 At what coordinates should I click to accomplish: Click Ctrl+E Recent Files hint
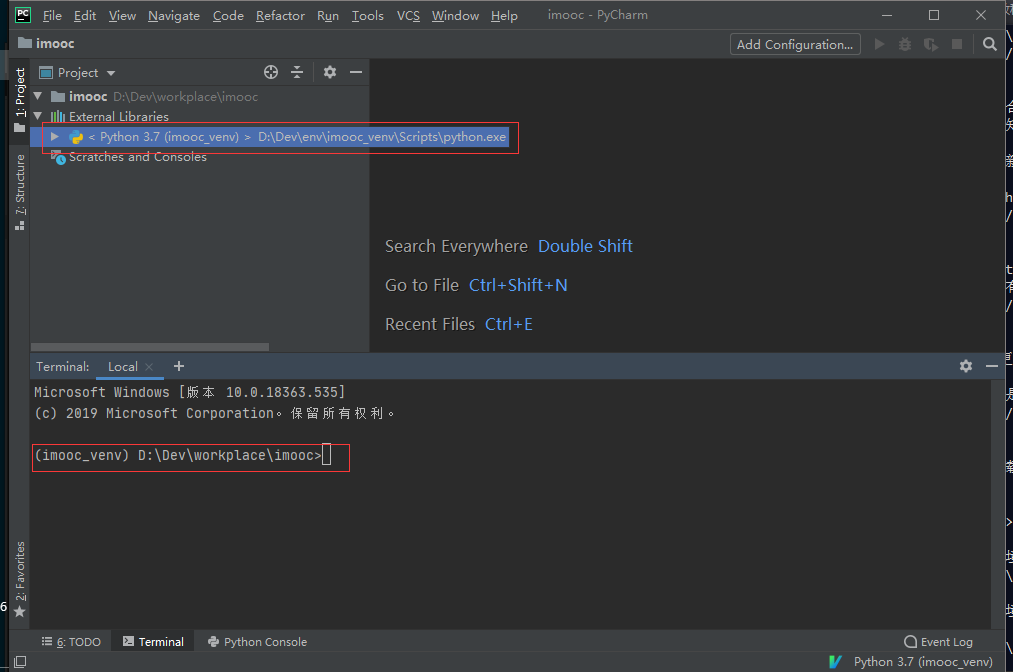pyautogui.click(x=509, y=324)
